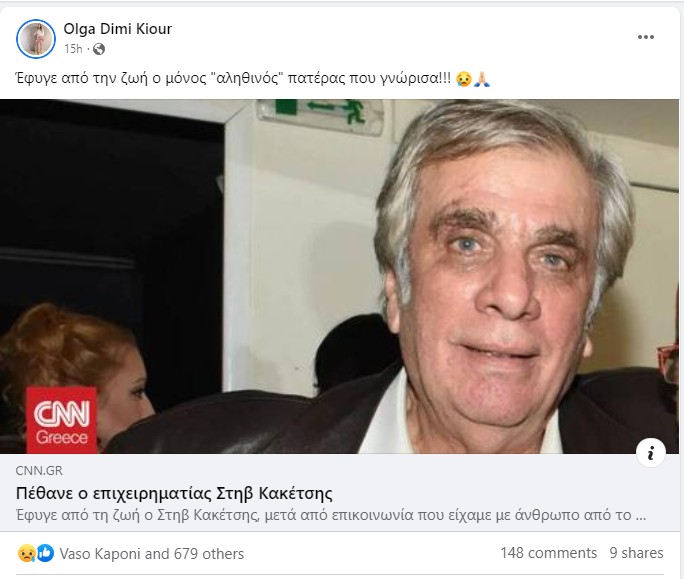Image resolution: width=684 pixels, height=579 pixels.
Task: Open the three-dot post options menu
Action: pos(646,37)
